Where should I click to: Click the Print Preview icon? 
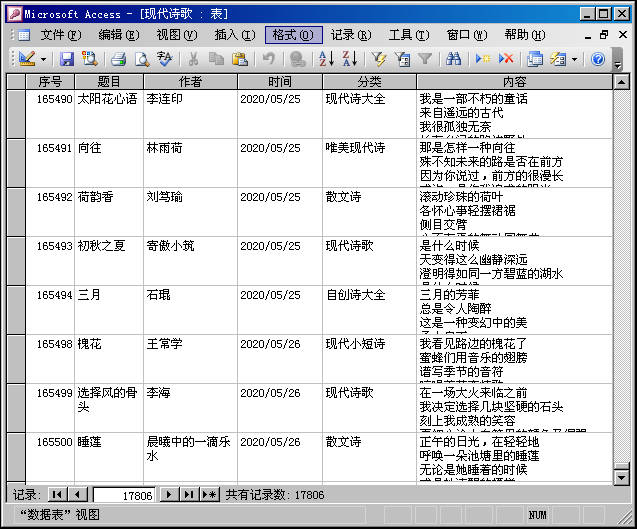point(142,59)
